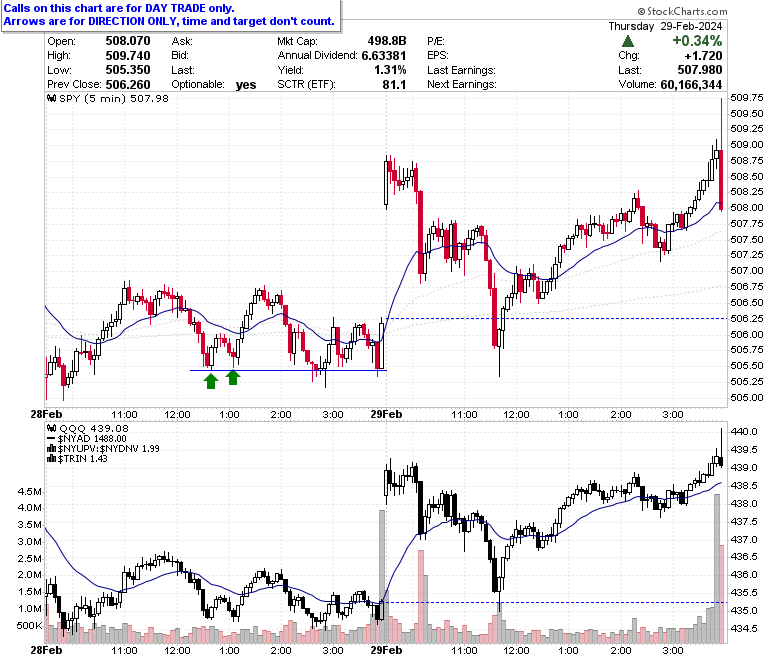Screen dimensions: 780x659
Task: Click the 509.75 price axis label
Action: pyautogui.click(x=747, y=98)
